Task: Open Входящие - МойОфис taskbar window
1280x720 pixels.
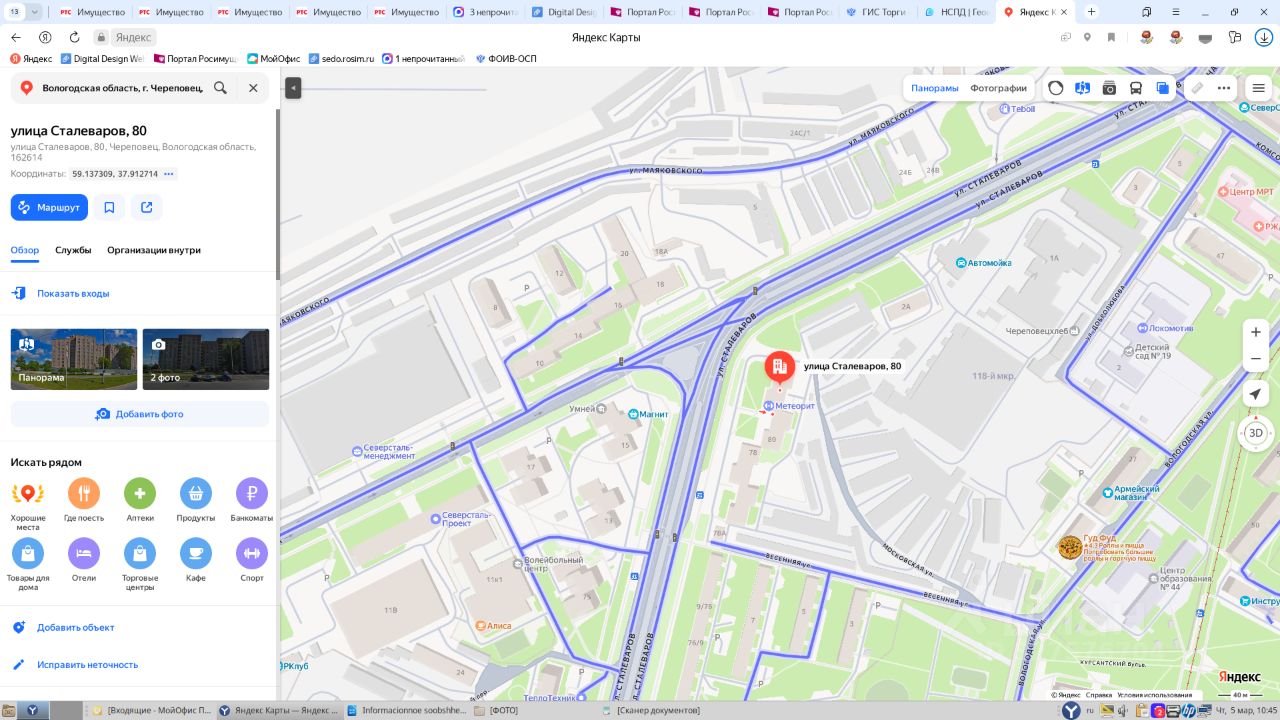Action: point(152,710)
